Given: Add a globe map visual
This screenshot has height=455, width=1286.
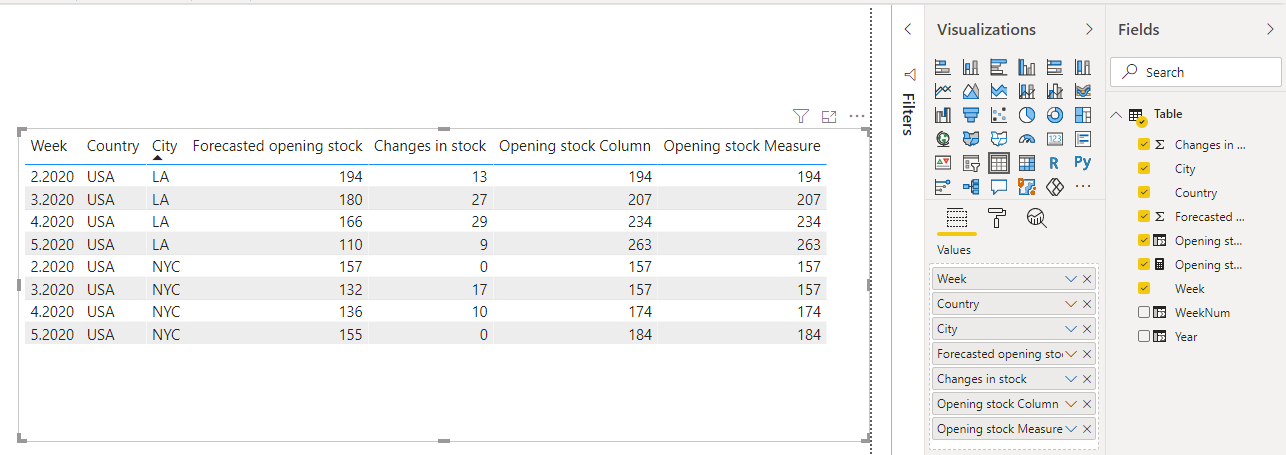Looking at the screenshot, I should click(942, 139).
